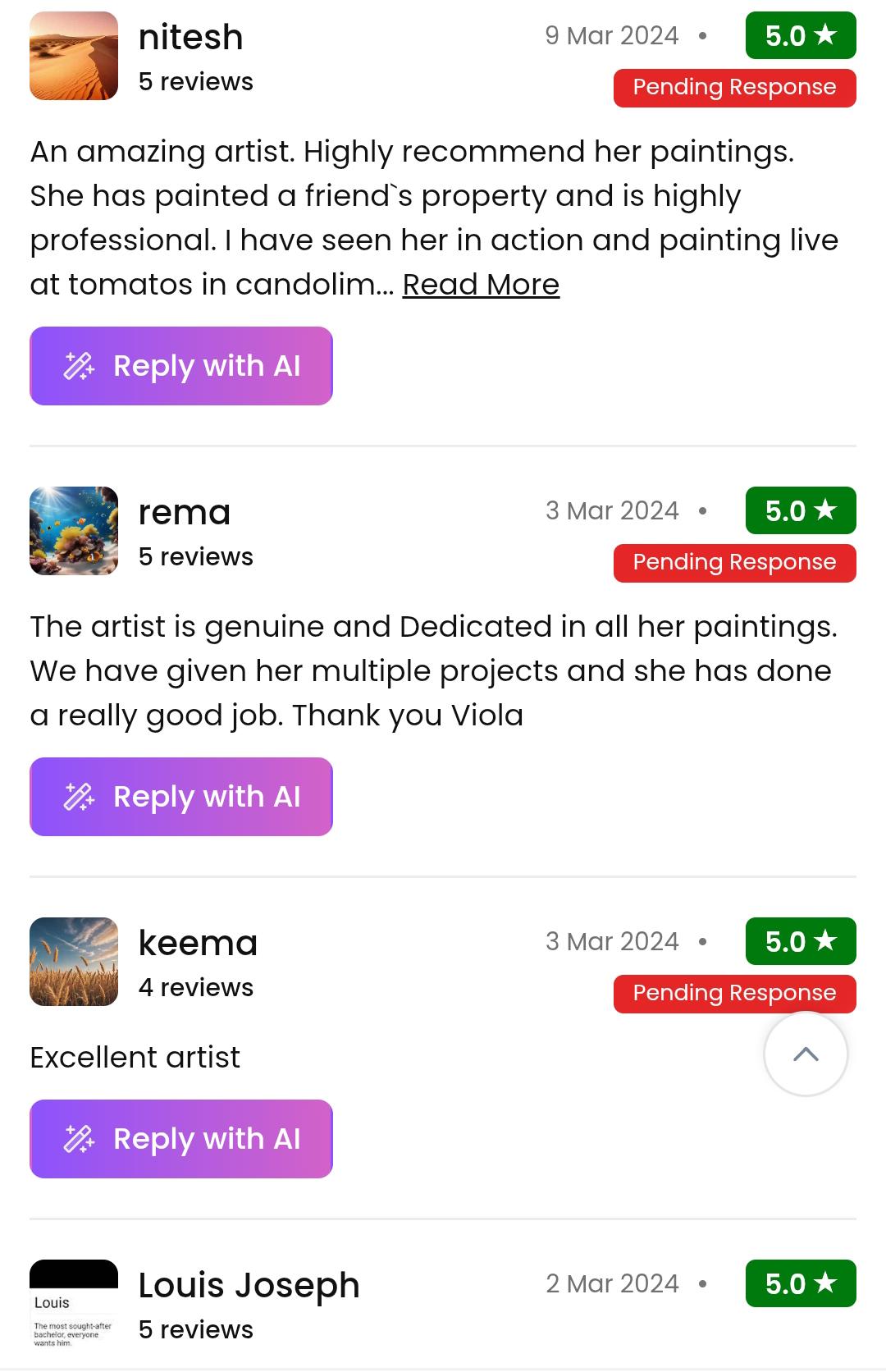This screenshot has height=1372, width=886.
Task: Click magic wand icon on keema's reply button
Action: (80, 1139)
